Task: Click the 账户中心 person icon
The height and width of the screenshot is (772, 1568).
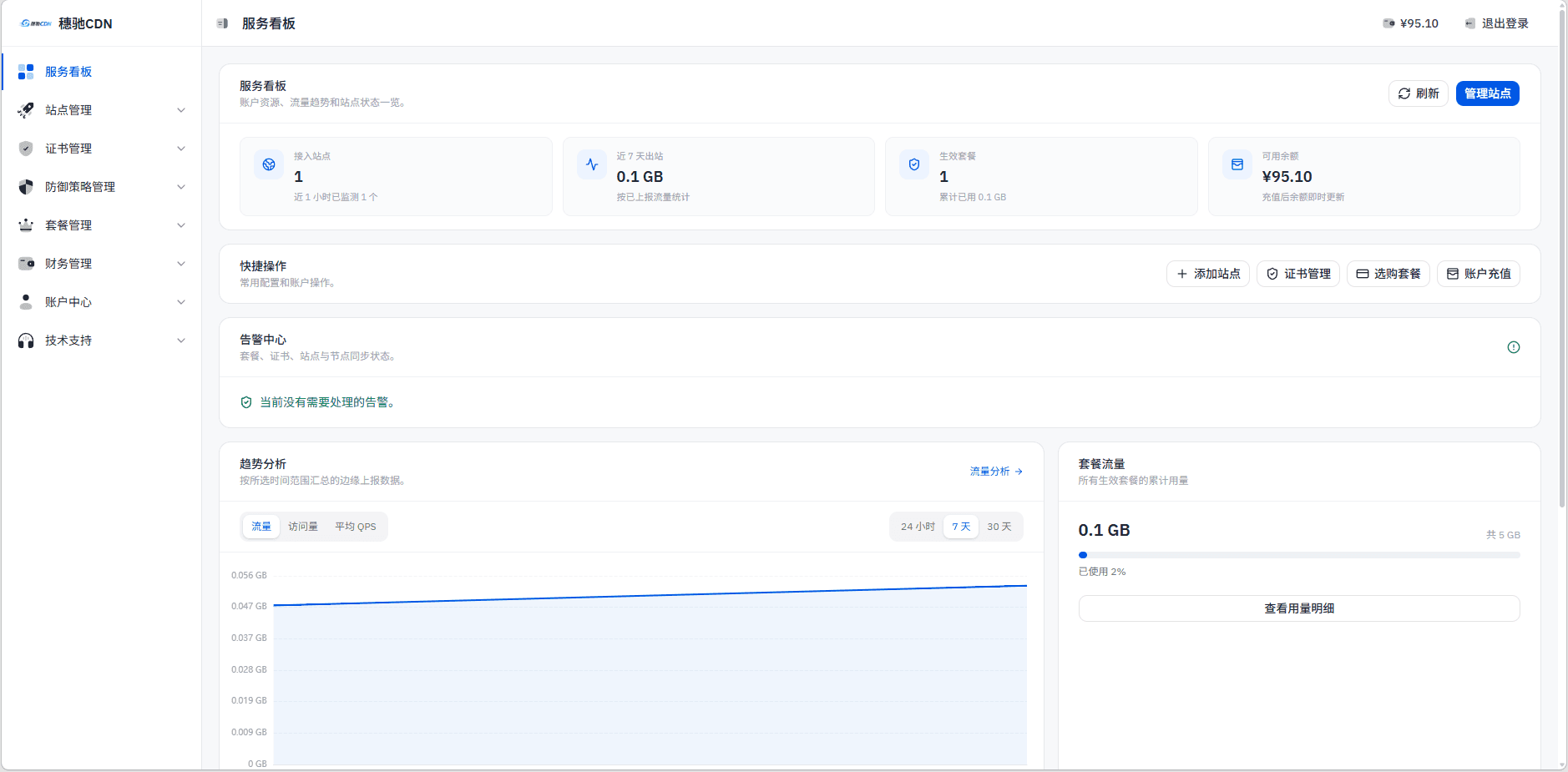Action: (26, 302)
